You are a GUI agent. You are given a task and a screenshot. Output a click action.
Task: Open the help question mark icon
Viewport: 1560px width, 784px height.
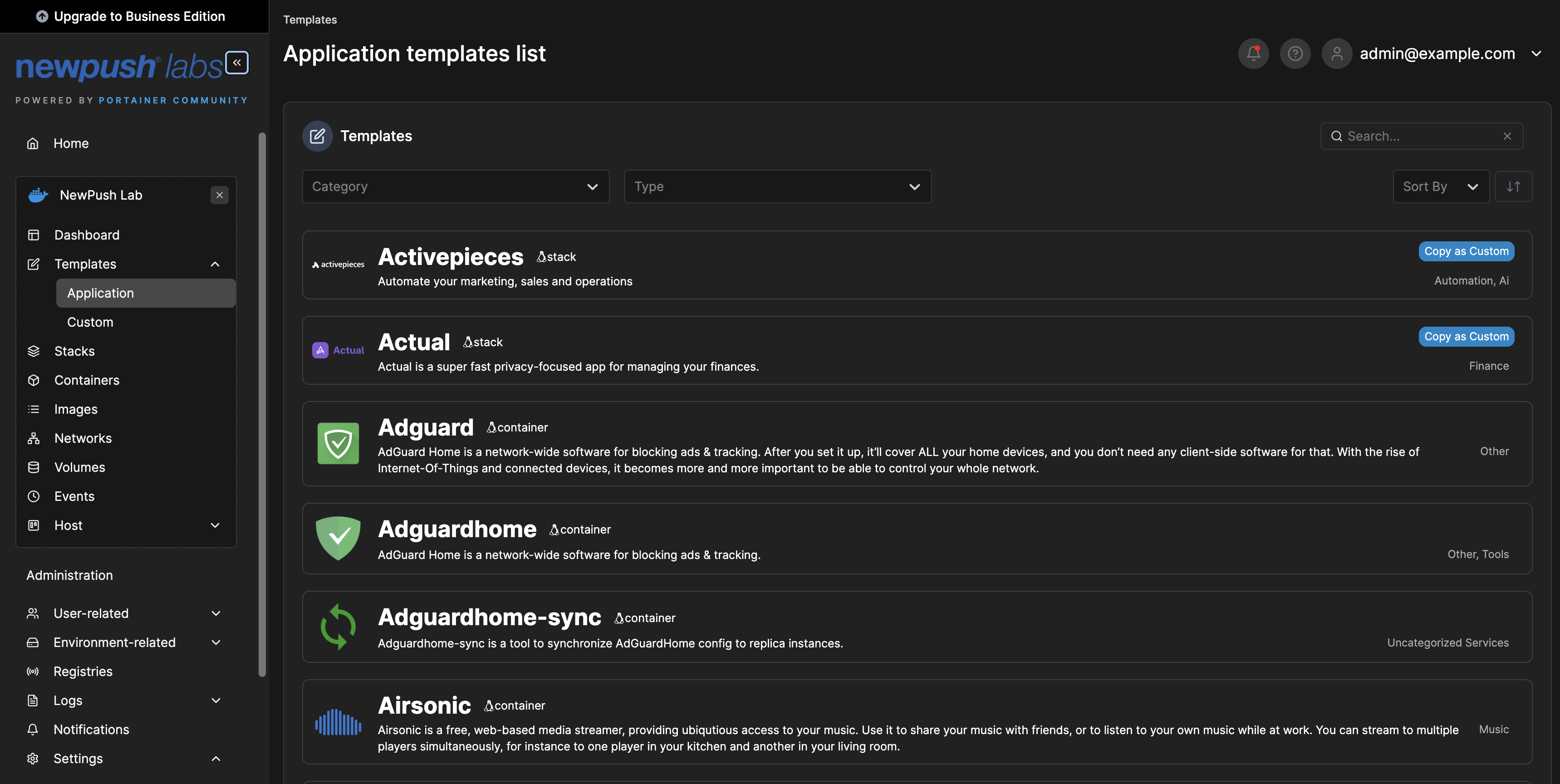(x=1295, y=53)
